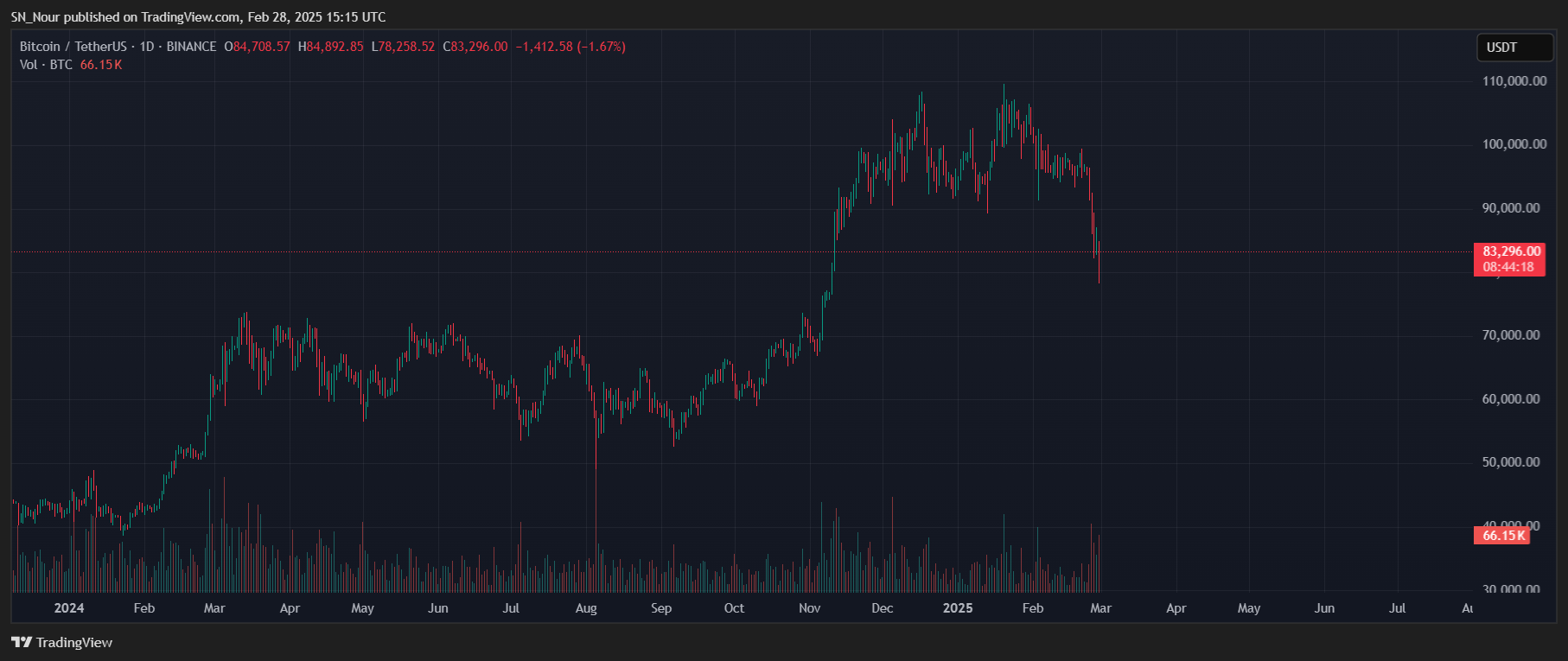Viewport: 1568px width, 661px height.
Task: Click the 50,000.00 price axis label
Action: pyautogui.click(x=1511, y=462)
